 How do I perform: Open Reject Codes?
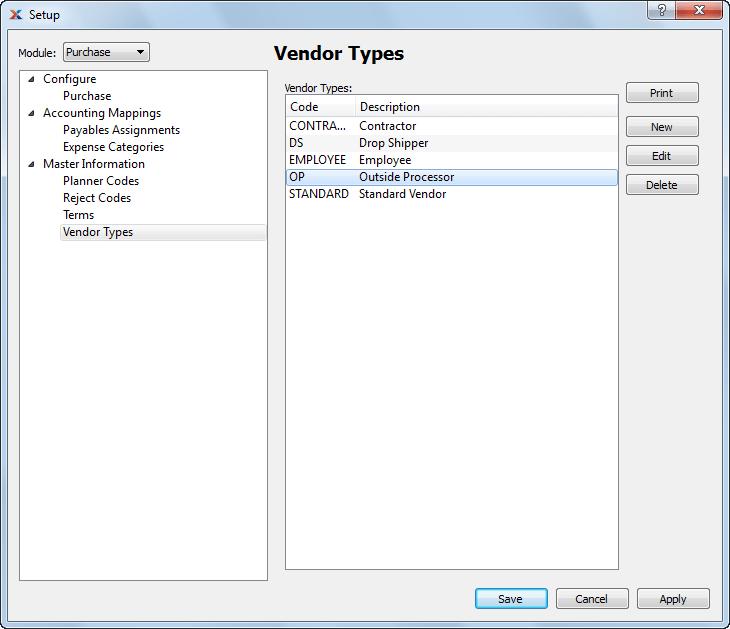pyautogui.click(x=97, y=198)
